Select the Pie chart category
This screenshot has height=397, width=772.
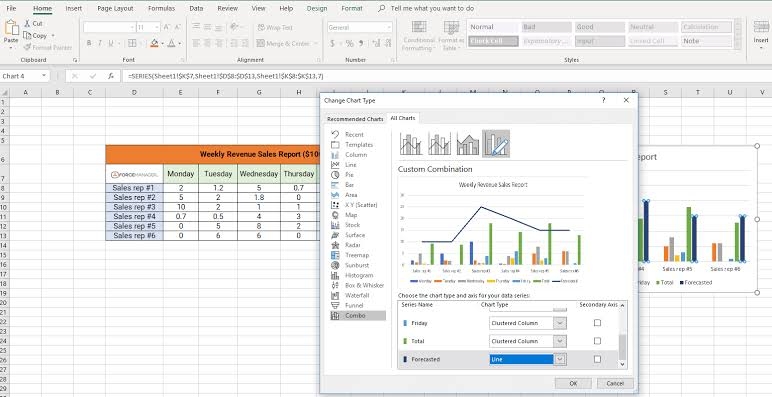[350, 175]
